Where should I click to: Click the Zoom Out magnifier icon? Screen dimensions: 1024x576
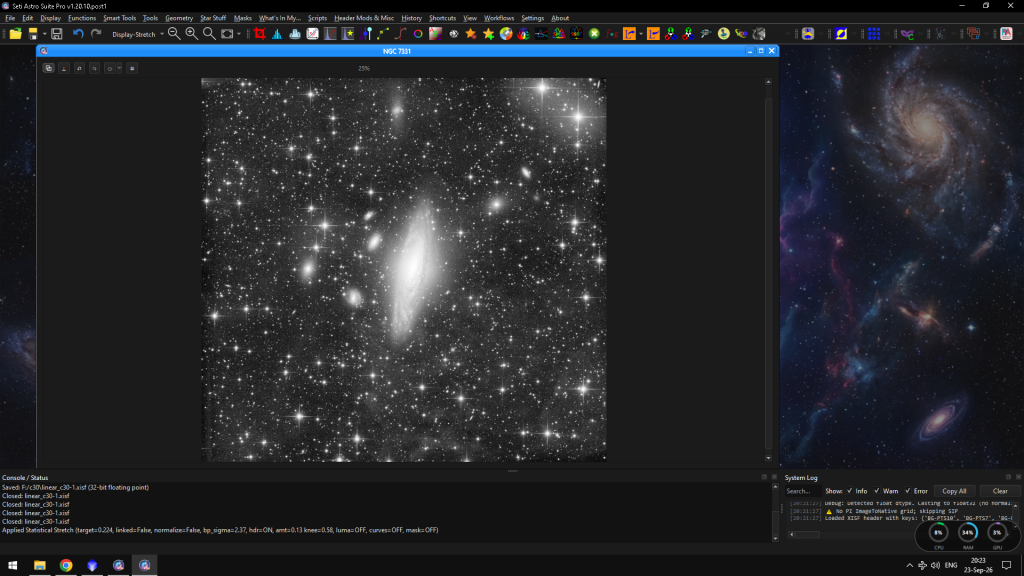[174, 34]
